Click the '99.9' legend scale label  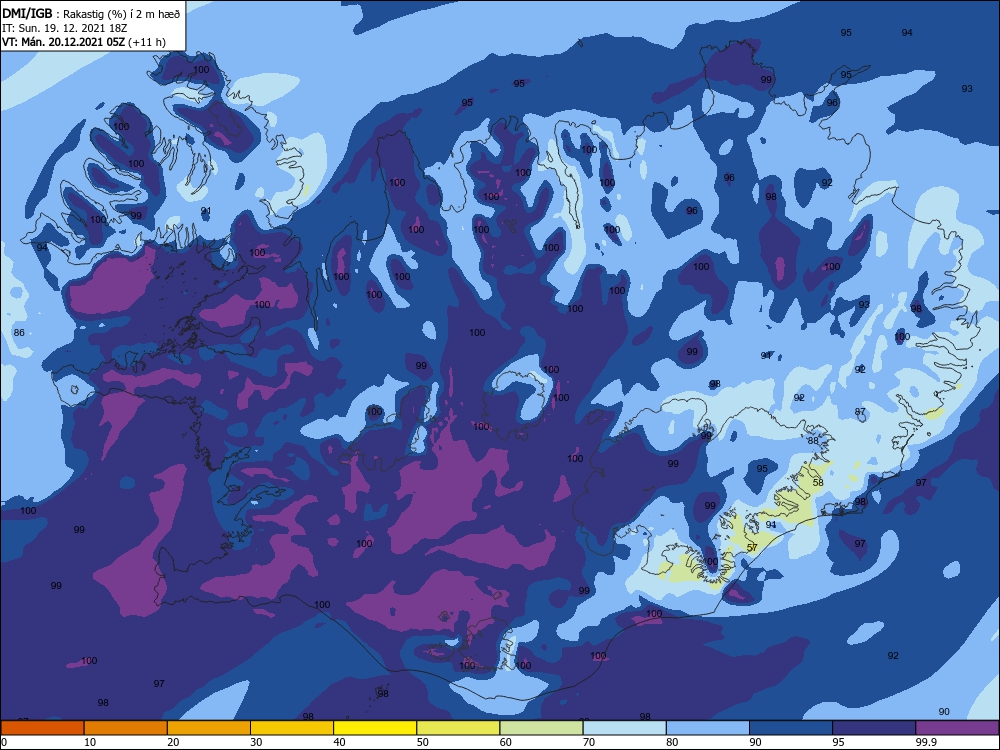[x=926, y=742]
